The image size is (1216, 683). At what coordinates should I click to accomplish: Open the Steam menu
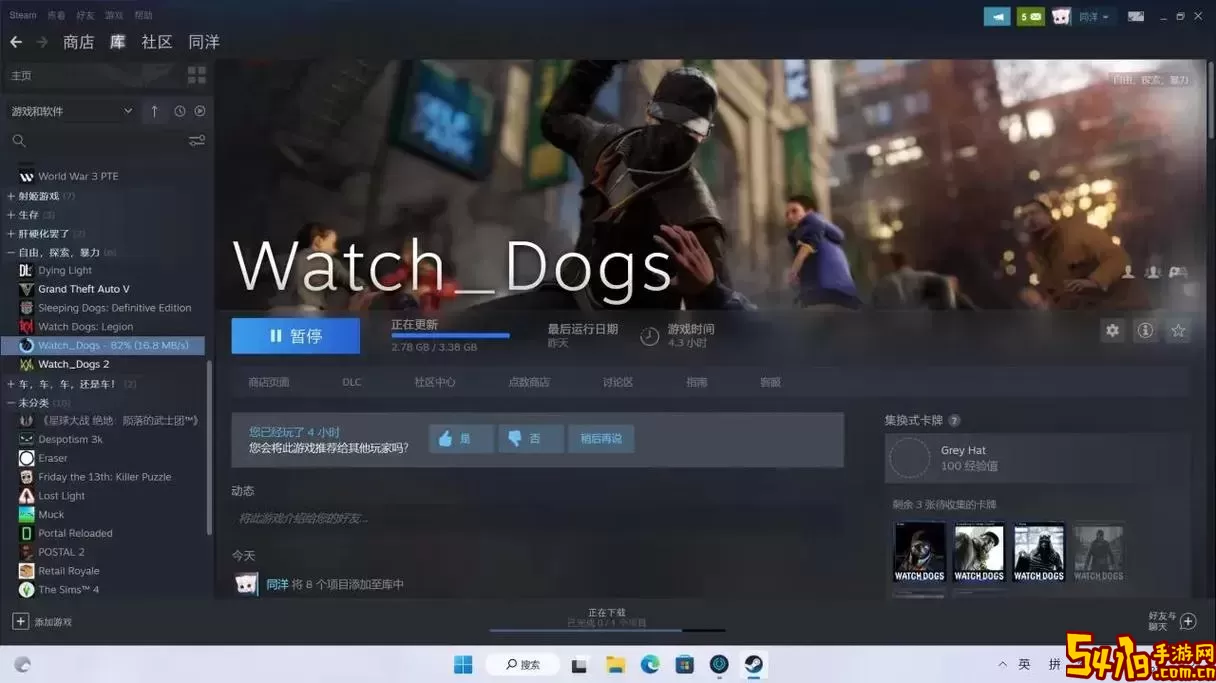23,15
